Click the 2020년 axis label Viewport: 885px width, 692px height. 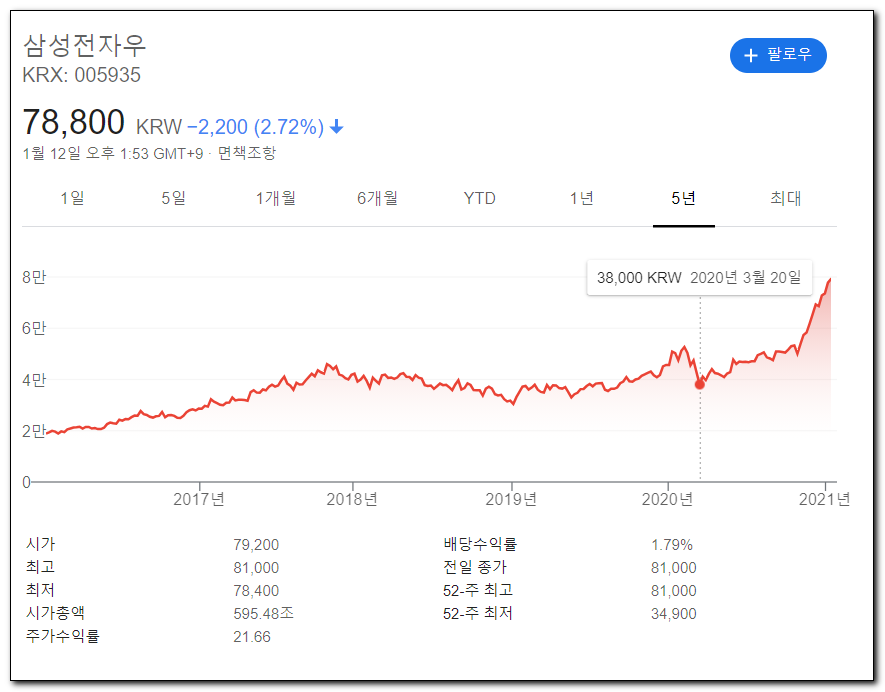point(668,500)
